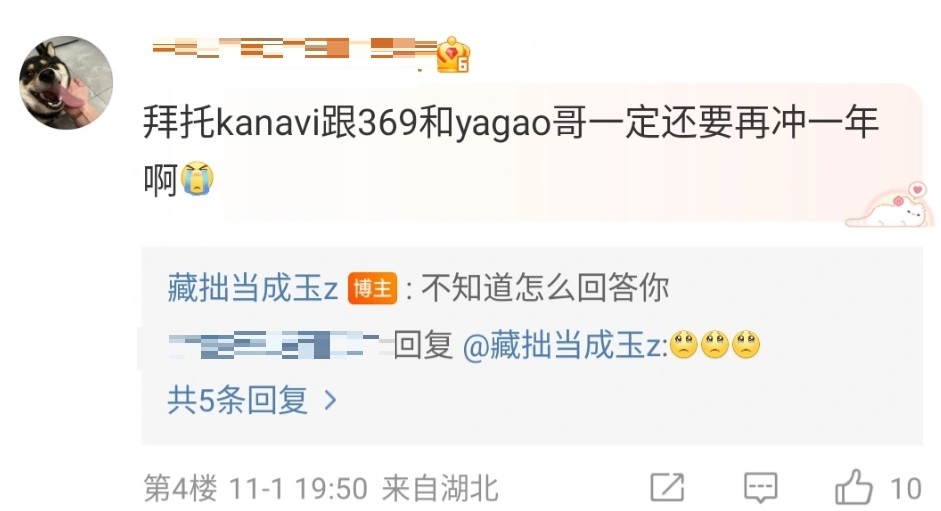Tap the VIP crown level 6 badge
Viewport: 941px width, 511px height.
453,55
